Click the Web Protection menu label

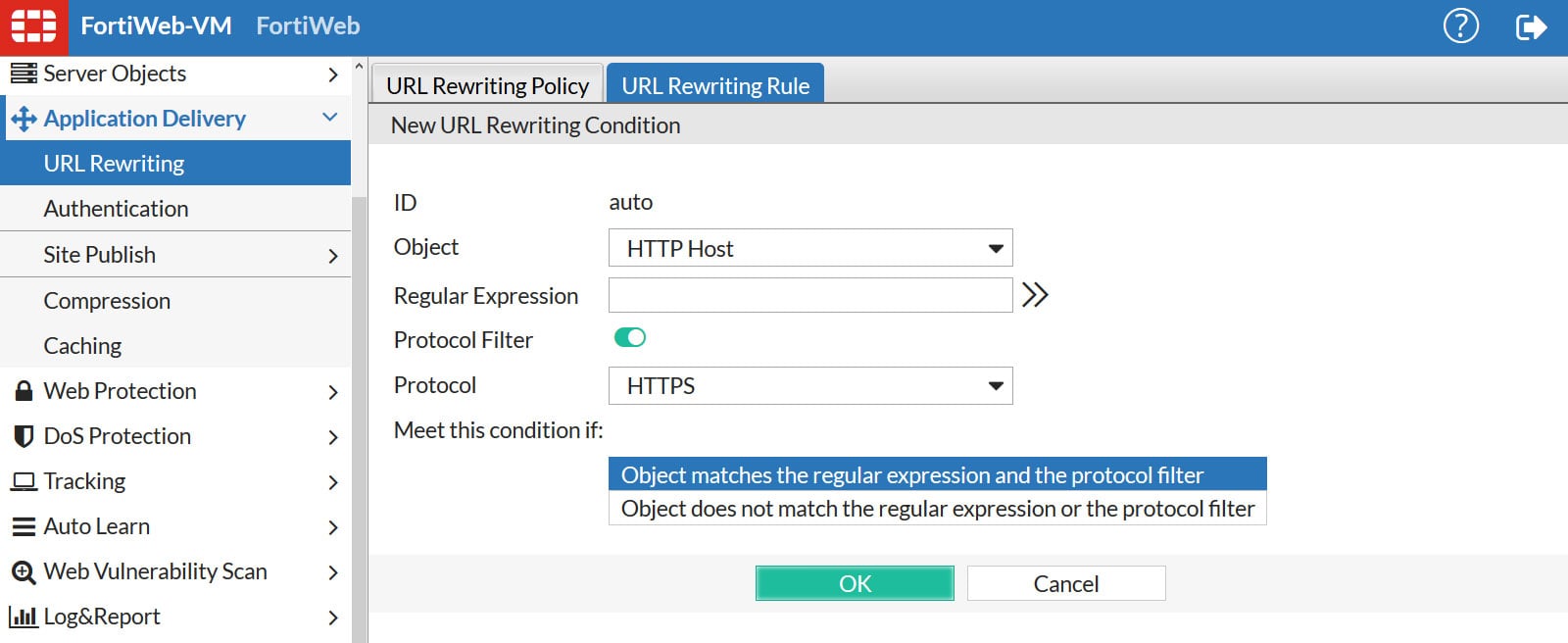tap(121, 391)
